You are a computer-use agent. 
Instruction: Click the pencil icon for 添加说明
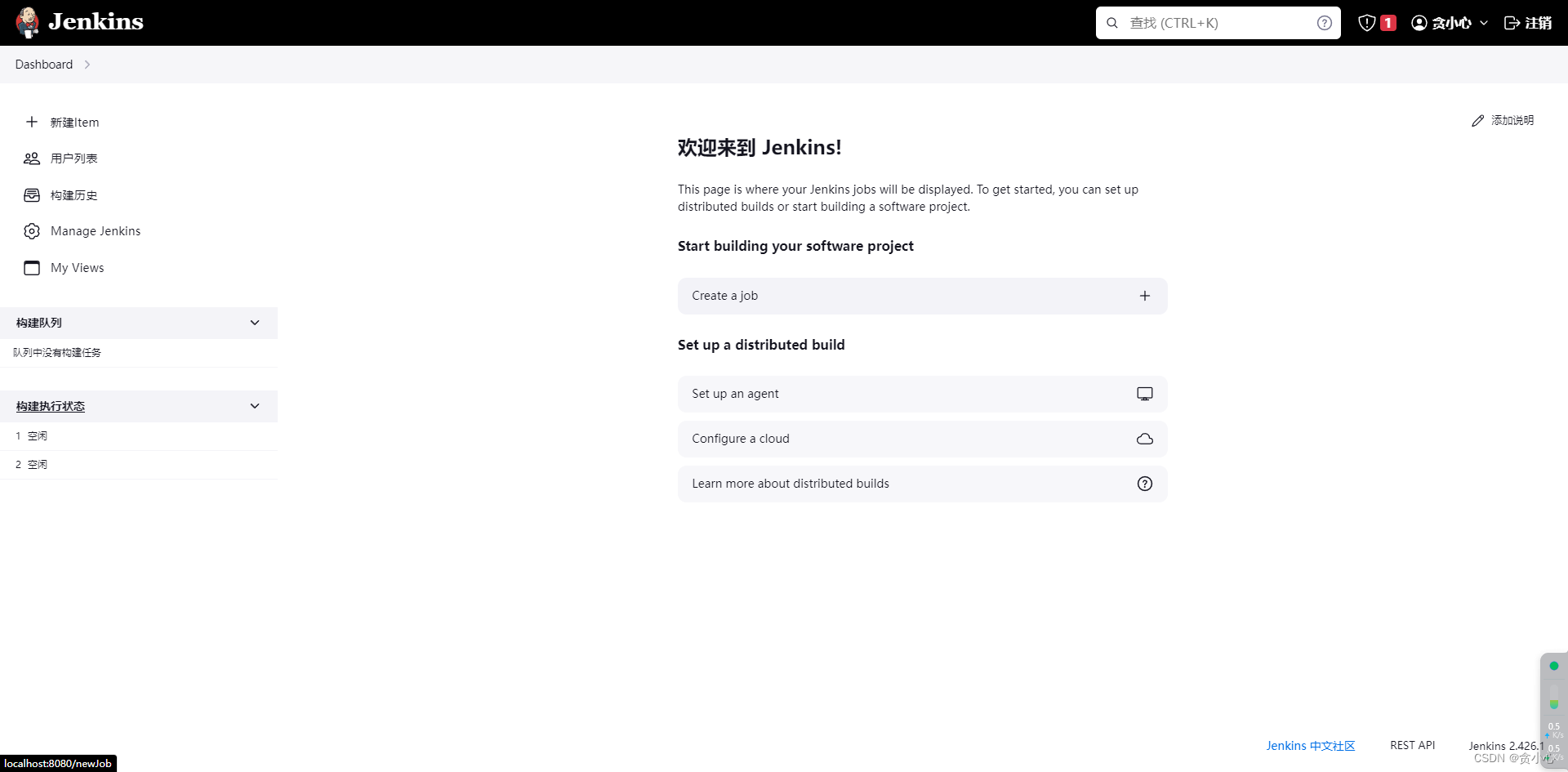point(1478,121)
